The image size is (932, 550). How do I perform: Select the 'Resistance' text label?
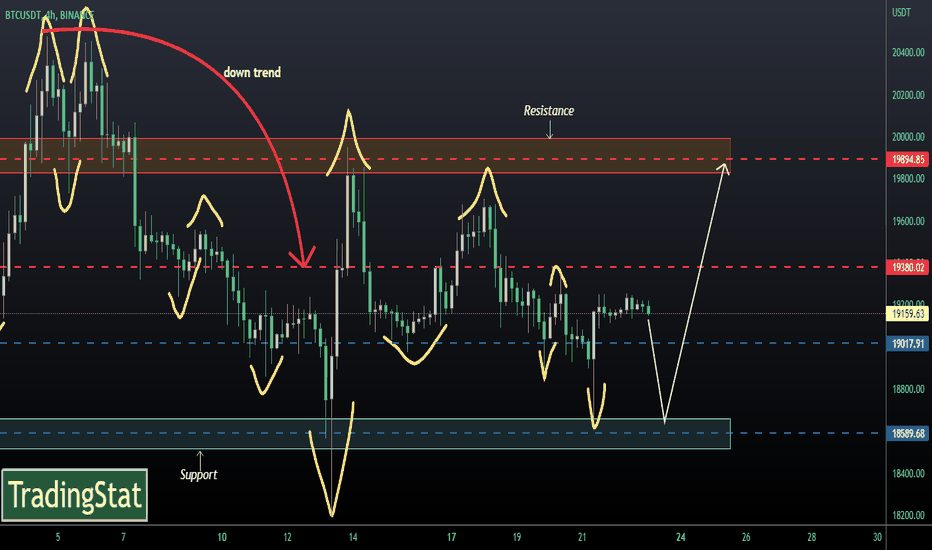tap(549, 111)
